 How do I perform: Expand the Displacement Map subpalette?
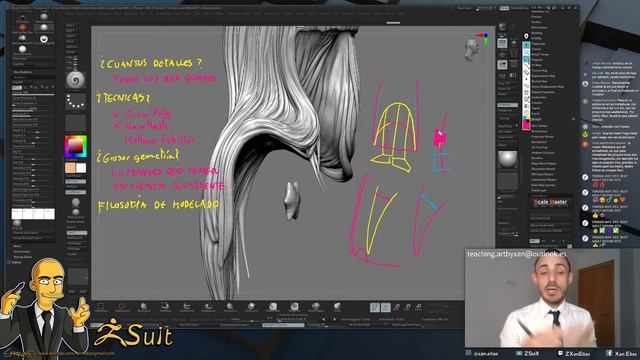click(x=543, y=76)
